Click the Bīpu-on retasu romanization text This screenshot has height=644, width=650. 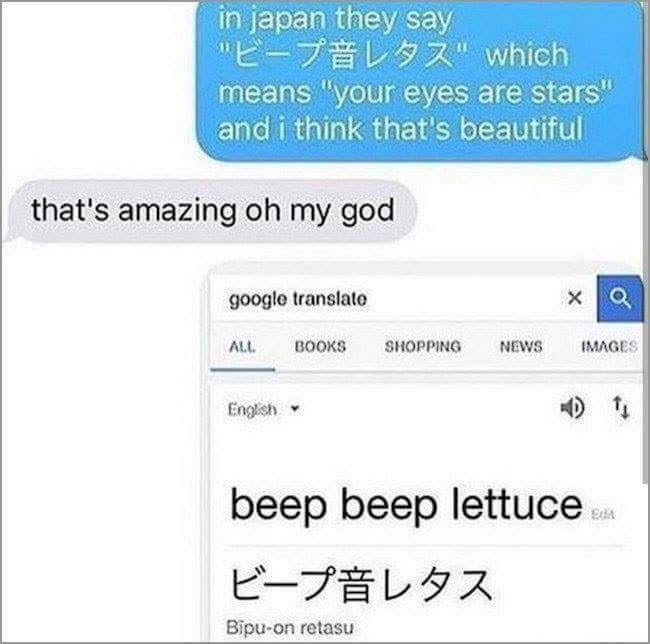pos(290,627)
